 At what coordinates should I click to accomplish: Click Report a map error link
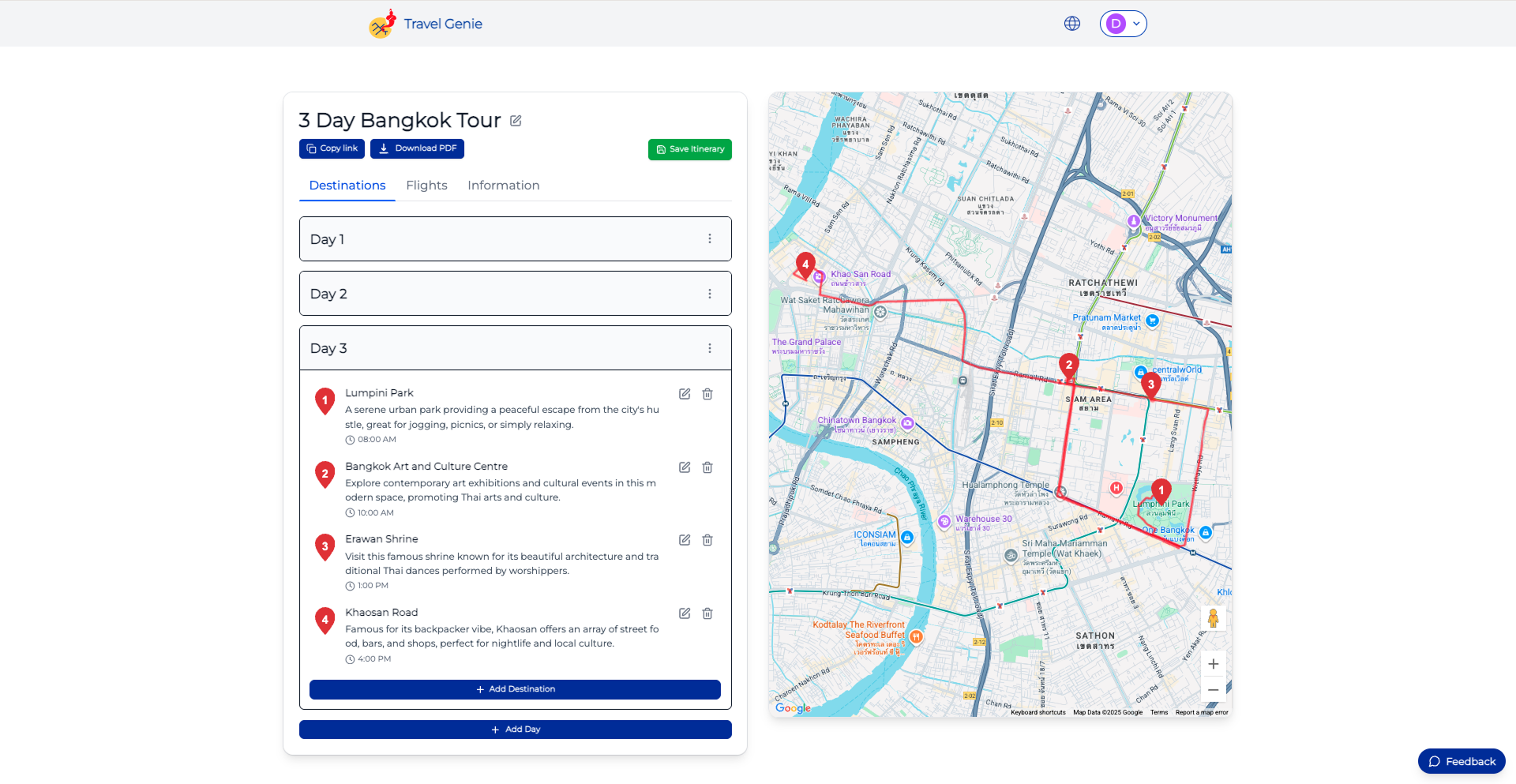click(x=1201, y=712)
